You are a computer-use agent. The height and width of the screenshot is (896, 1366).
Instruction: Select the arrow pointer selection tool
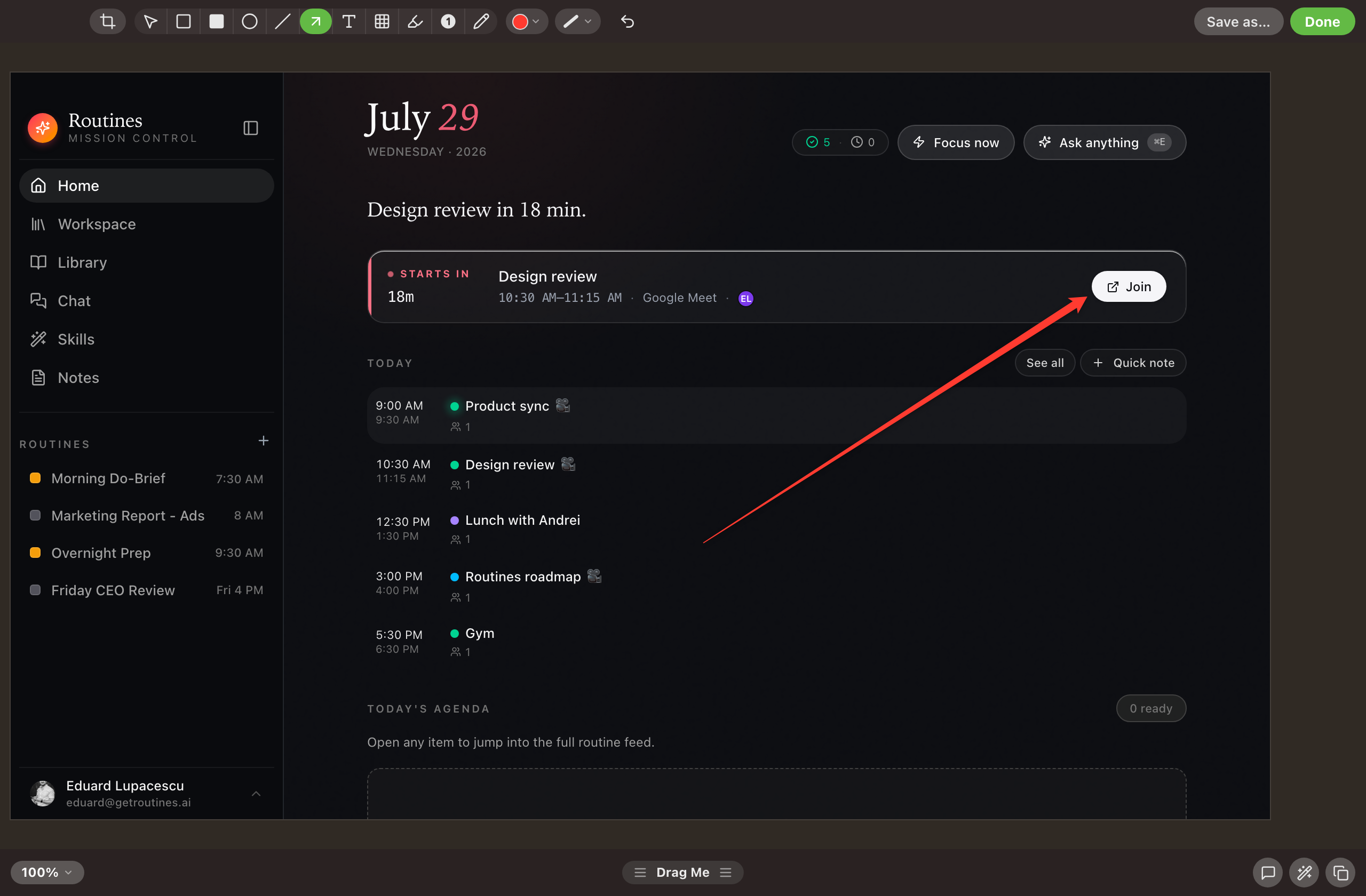click(x=150, y=22)
